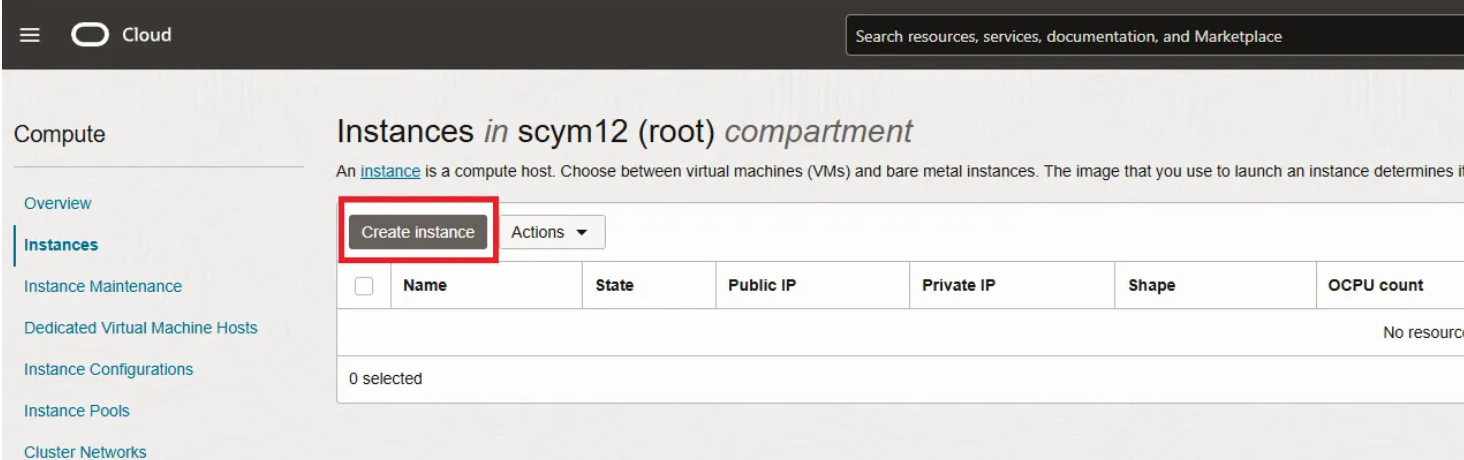This screenshot has width=1464, height=460.
Task: Click the Oracle Cloud logo
Action: point(121,34)
